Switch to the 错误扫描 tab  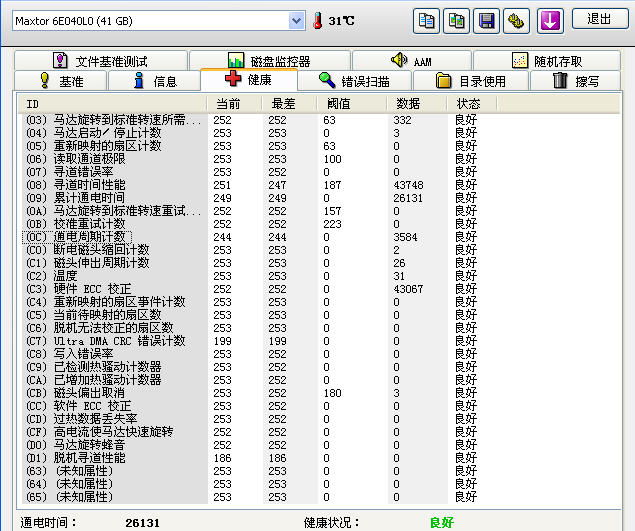click(356, 81)
